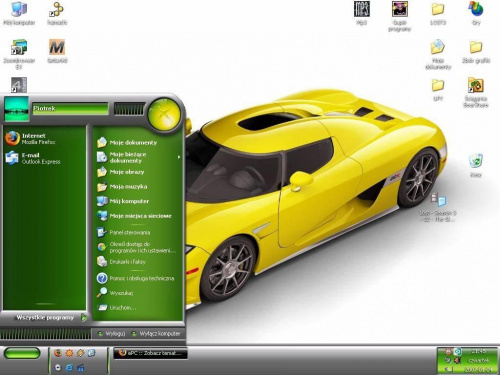Open the Kosz recycle bin
The image size is (500, 375).
tap(476, 165)
